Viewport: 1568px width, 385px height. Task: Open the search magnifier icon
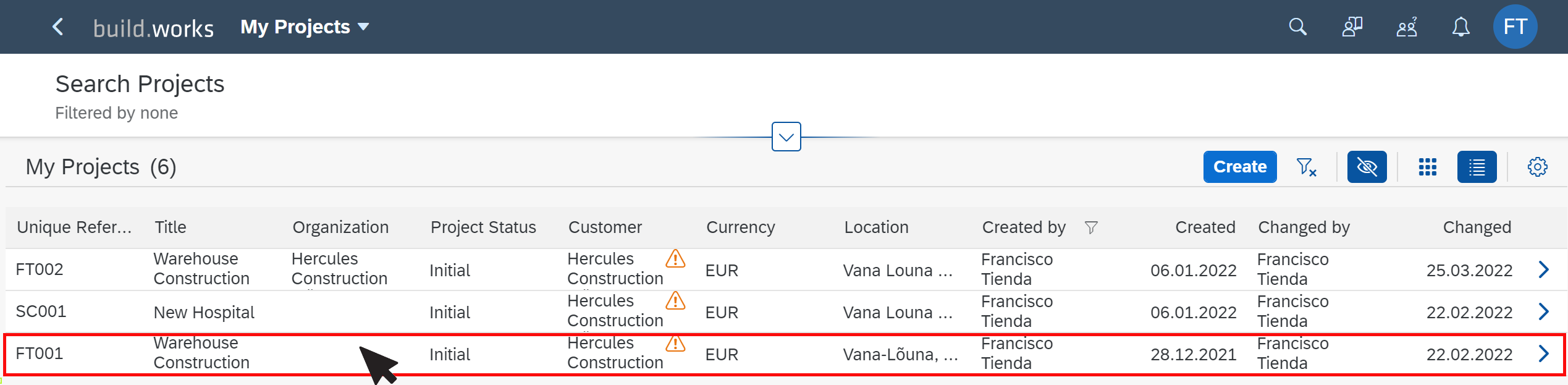(x=1297, y=27)
